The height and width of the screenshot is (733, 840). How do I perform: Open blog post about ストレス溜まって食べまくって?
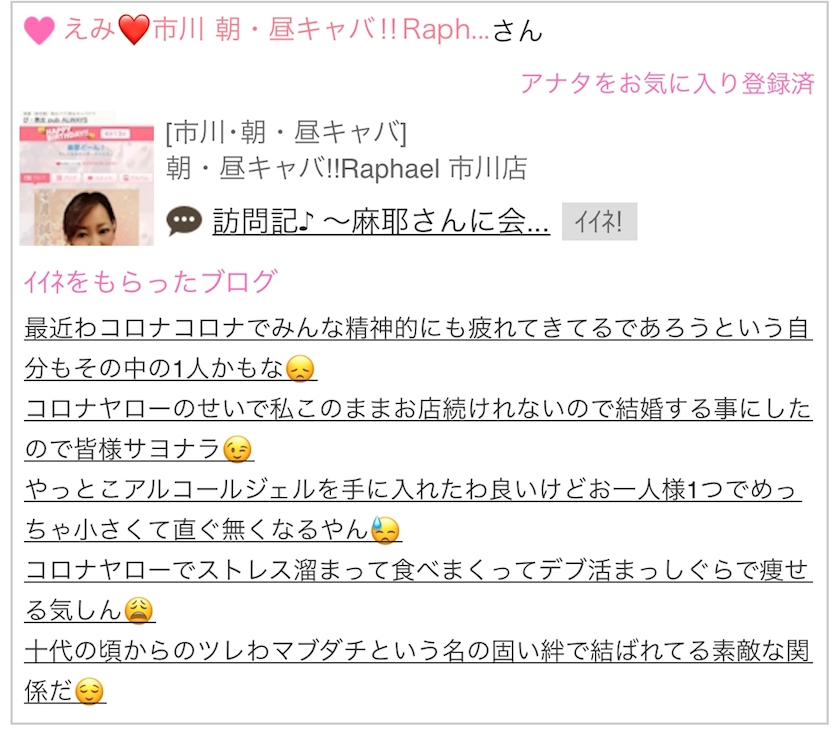418,590
